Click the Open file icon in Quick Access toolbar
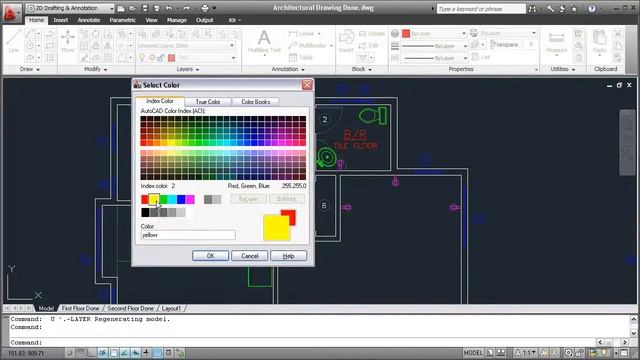640x360 pixels. coord(133,8)
